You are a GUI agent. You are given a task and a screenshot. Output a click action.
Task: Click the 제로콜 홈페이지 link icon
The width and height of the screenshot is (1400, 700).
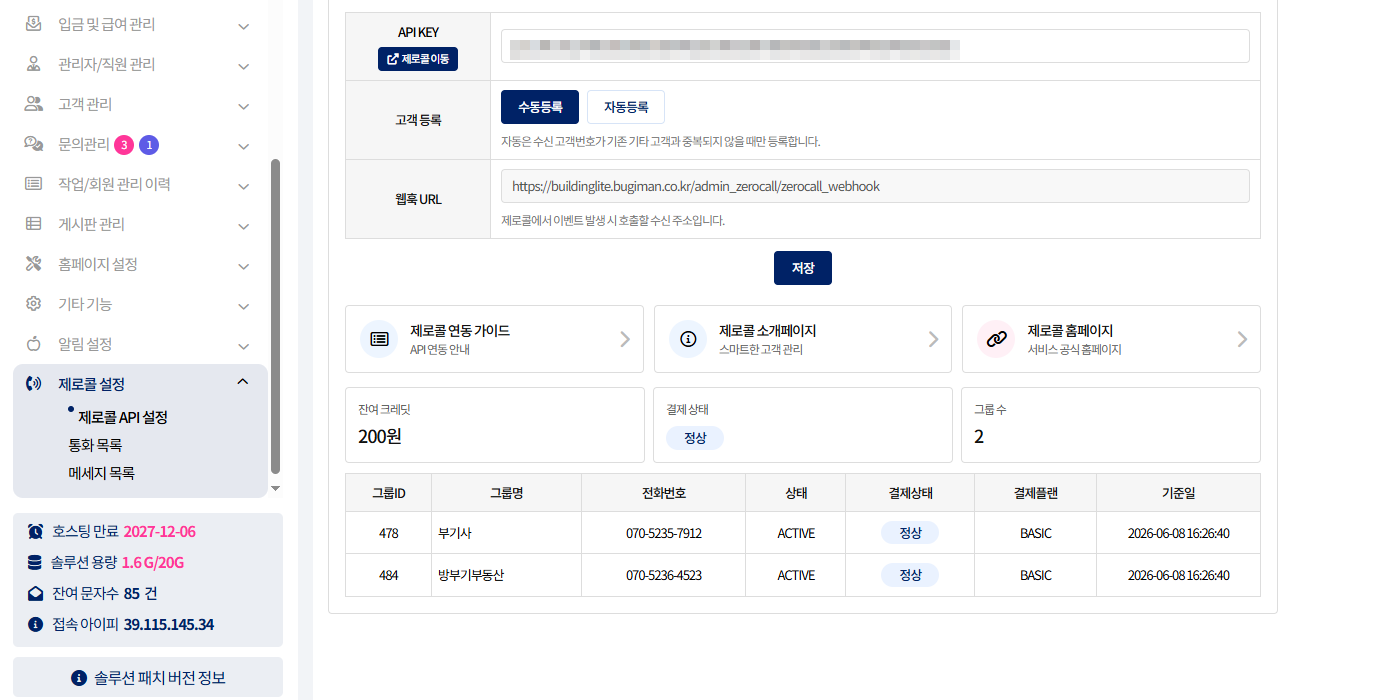995,339
